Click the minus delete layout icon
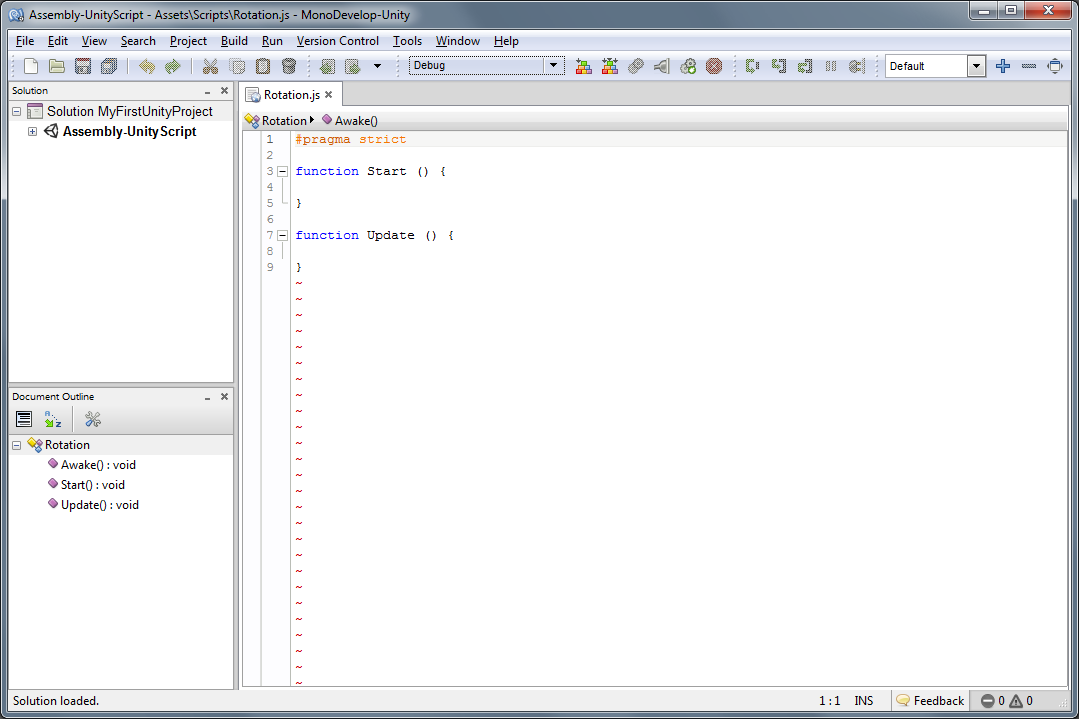Viewport: 1079px width, 719px height. [x=1029, y=66]
